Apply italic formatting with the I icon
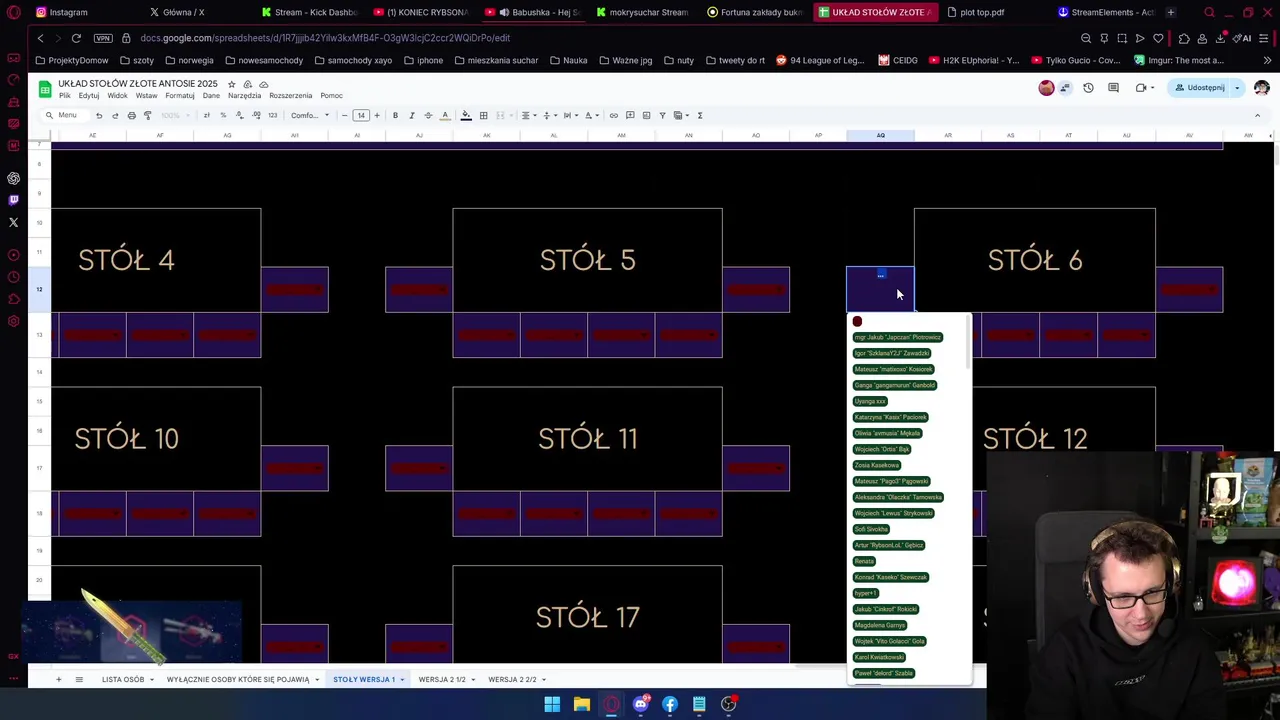The height and width of the screenshot is (720, 1280). click(x=412, y=115)
